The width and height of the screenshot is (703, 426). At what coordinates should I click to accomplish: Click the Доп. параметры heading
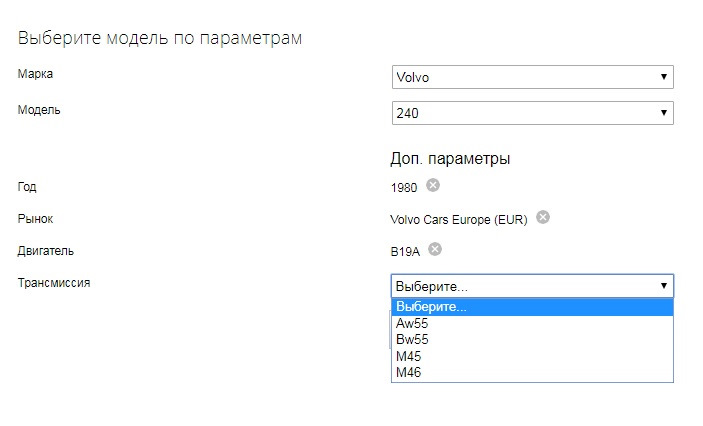450,158
